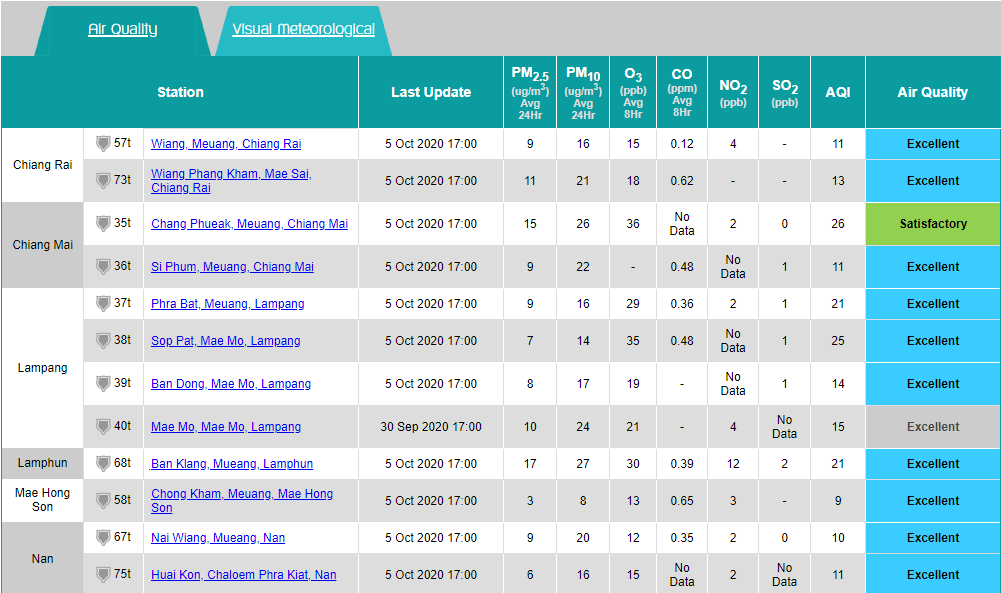
Task: Open Wiang Phang Kham, Mae Sai station link
Action: [x=231, y=181]
